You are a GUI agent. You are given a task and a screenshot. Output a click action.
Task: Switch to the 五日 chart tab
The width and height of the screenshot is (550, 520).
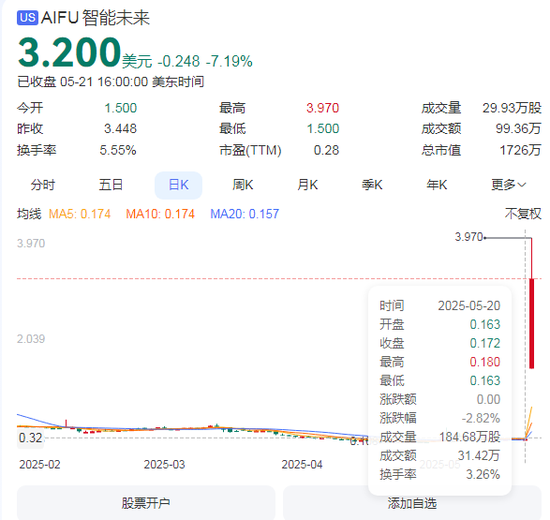click(x=111, y=185)
